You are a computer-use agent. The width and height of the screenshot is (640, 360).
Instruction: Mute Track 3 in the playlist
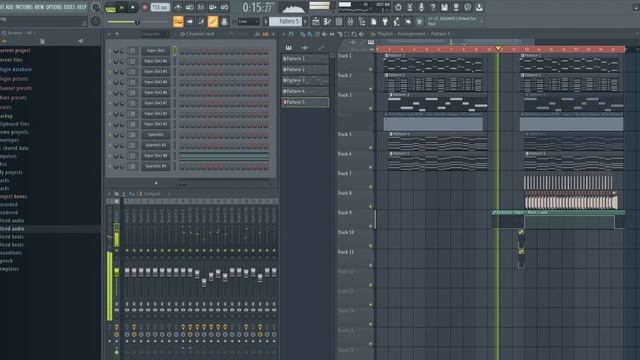pyautogui.click(x=371, y=108)
